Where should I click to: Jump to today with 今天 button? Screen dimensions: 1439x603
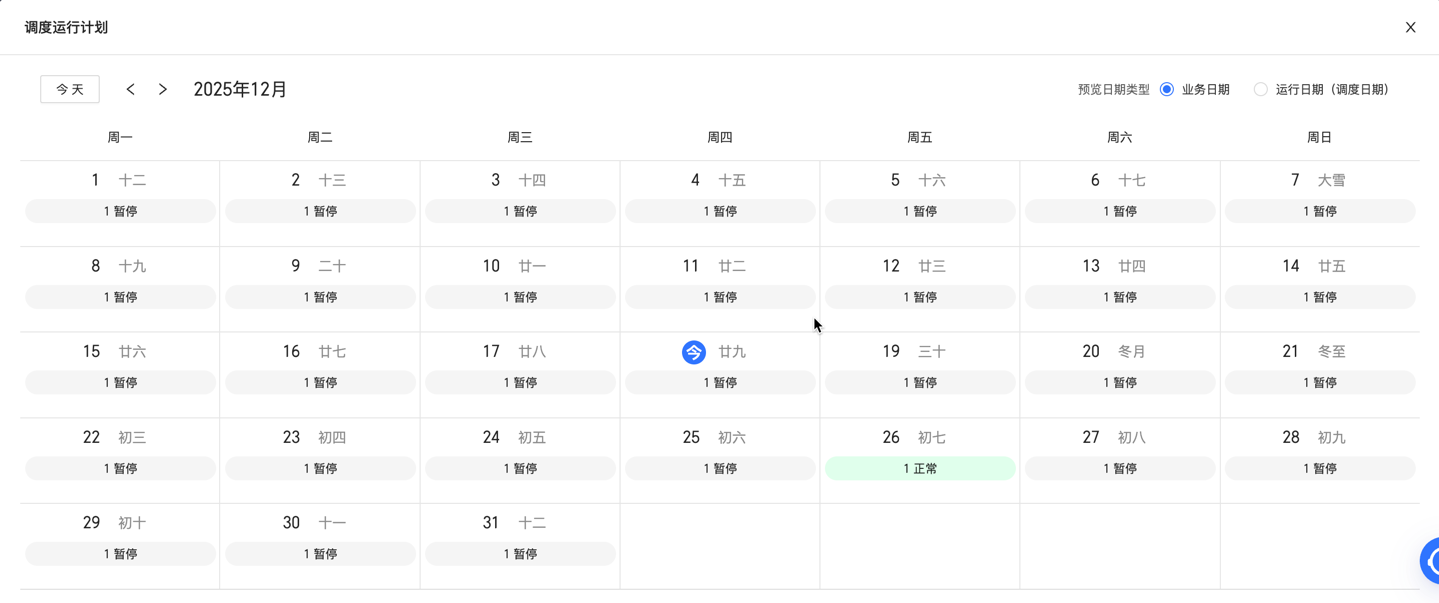pyautogui.click(x=70, y=89)
